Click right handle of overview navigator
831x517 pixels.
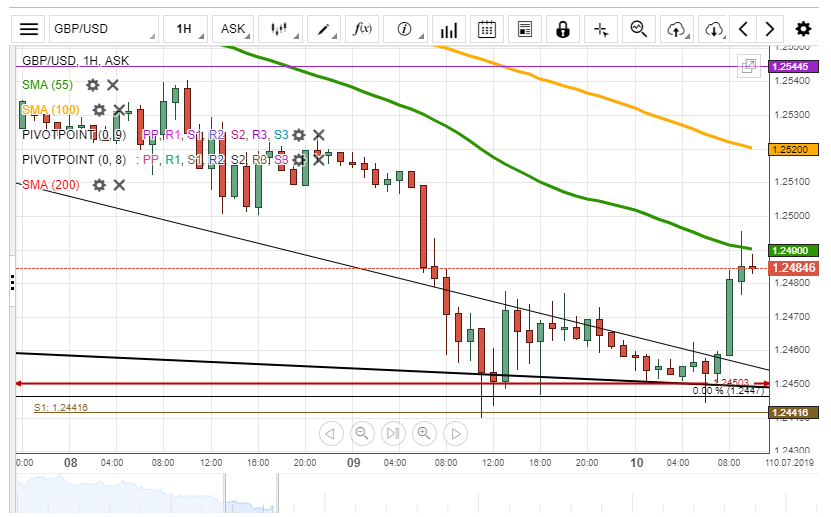277,493
